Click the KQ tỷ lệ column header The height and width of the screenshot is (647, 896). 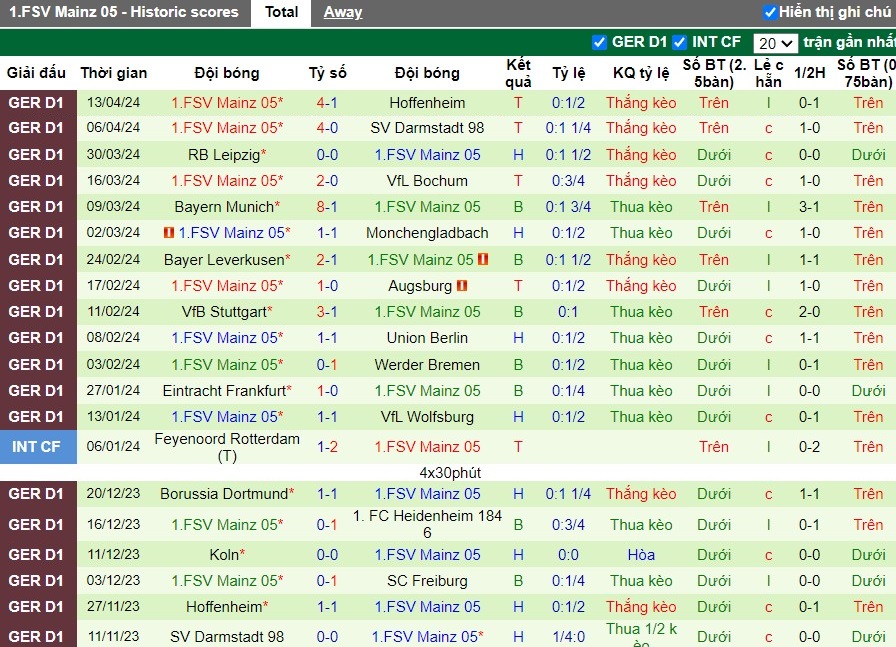[x=641, y=73]
